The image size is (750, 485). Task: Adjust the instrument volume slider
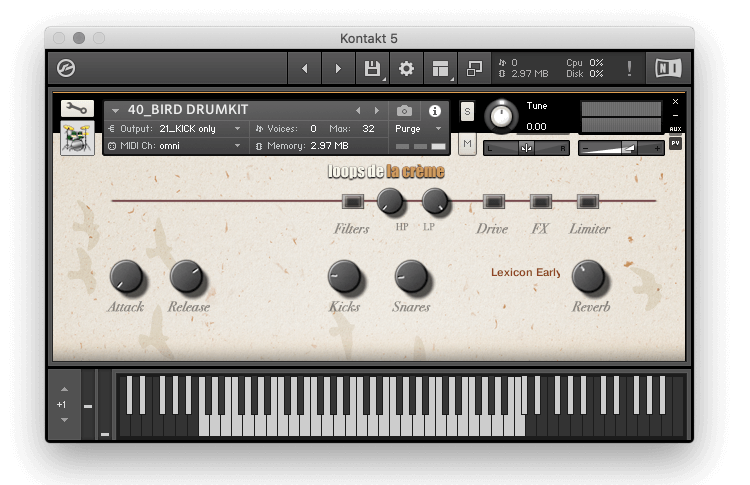coord(621,148)
